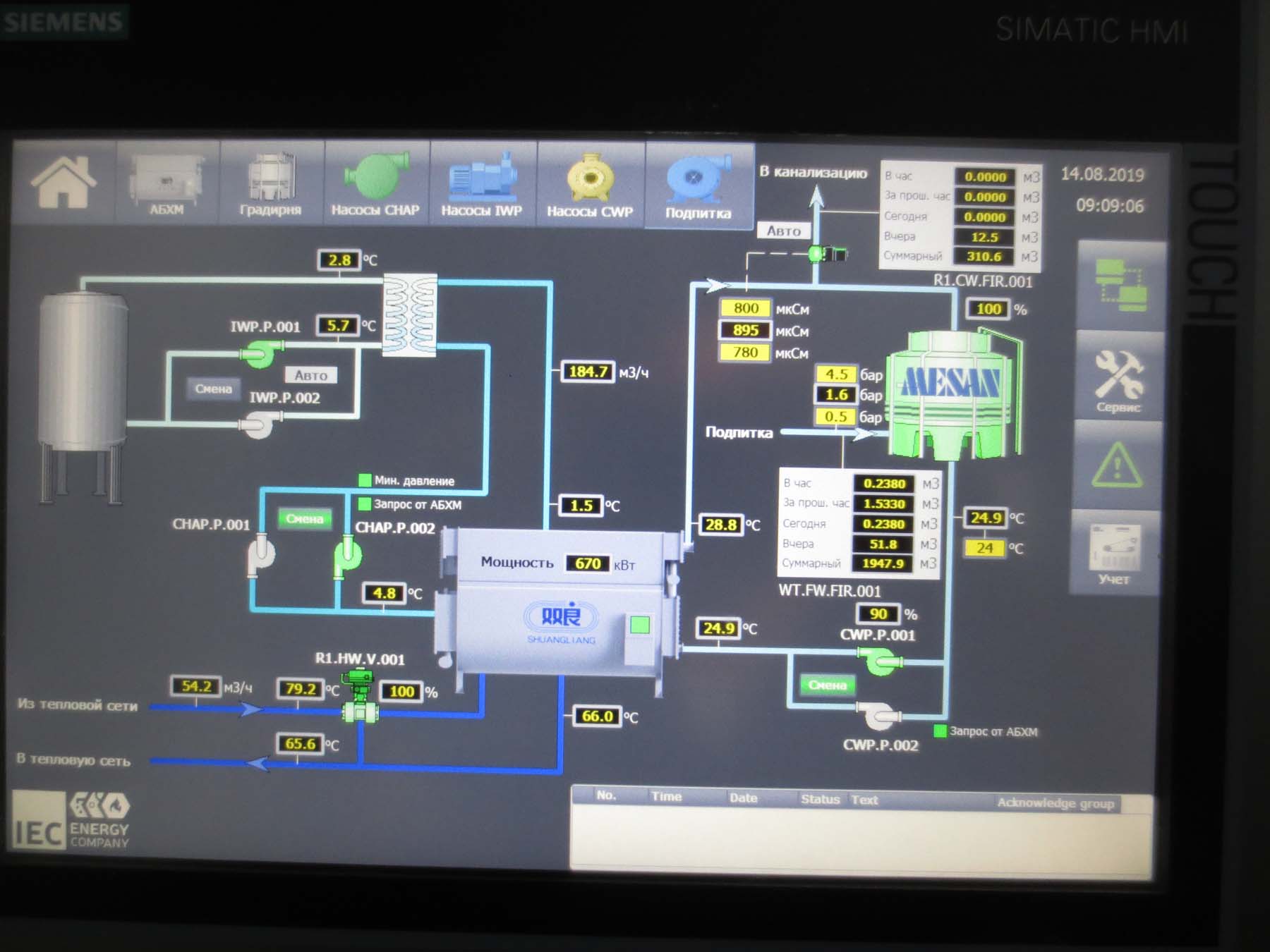Screen dimensions: 1270x952
Task: Open the Градирня cooling tower screen
Action: [271, 183]
